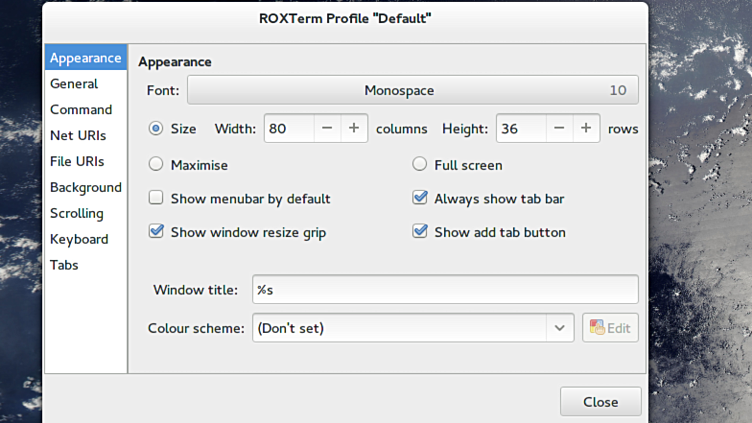The width and height of the screenshot is (752, 423).
Task: Enable Show menubar by default
Action: (156, 198)
